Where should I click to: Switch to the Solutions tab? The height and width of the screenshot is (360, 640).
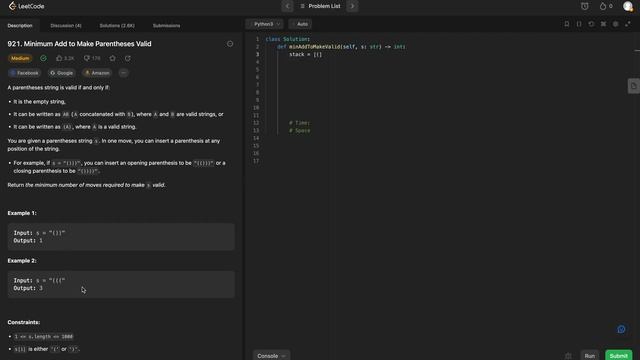pos(117,25)
